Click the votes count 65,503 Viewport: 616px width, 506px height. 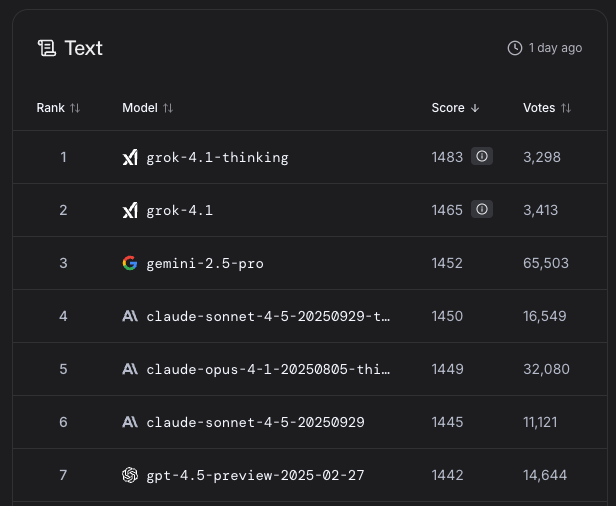546,263
